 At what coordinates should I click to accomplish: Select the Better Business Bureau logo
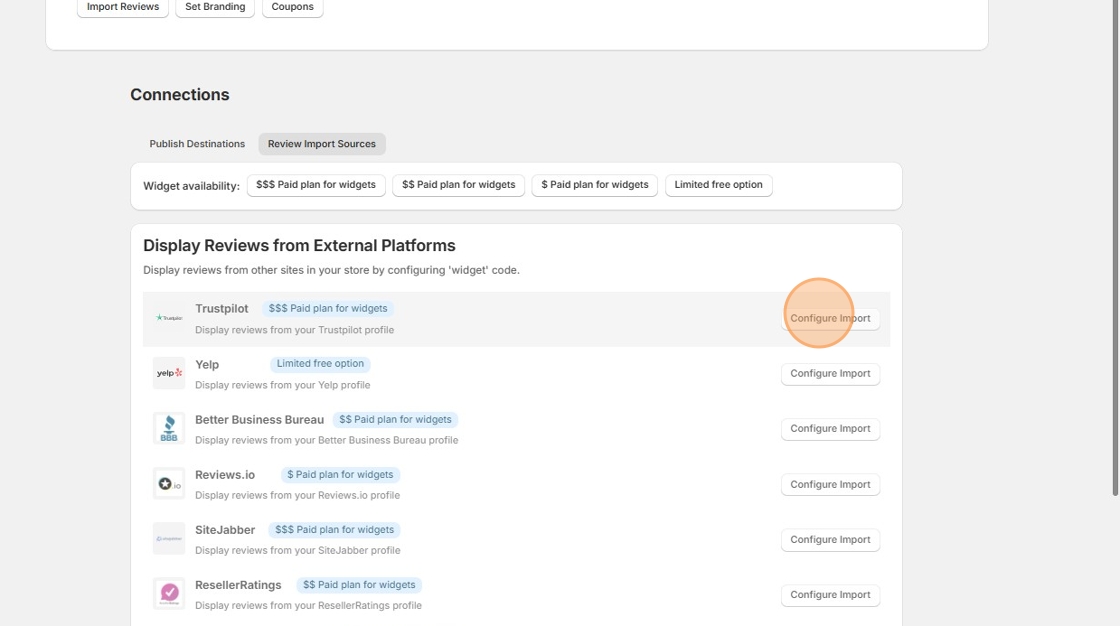[168, 428]
